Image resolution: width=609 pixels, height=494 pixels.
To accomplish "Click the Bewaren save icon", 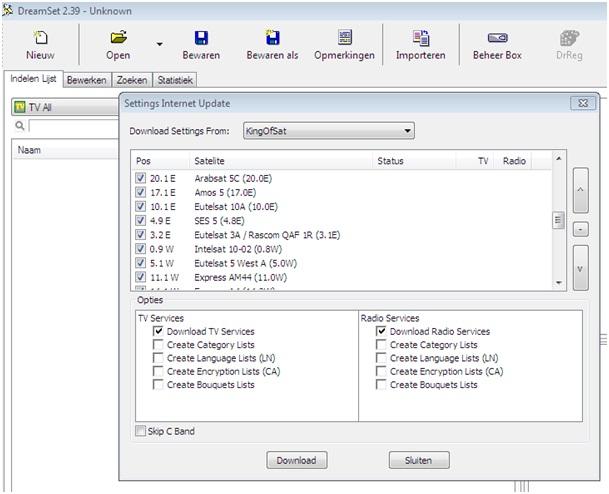I will point(201,38).
